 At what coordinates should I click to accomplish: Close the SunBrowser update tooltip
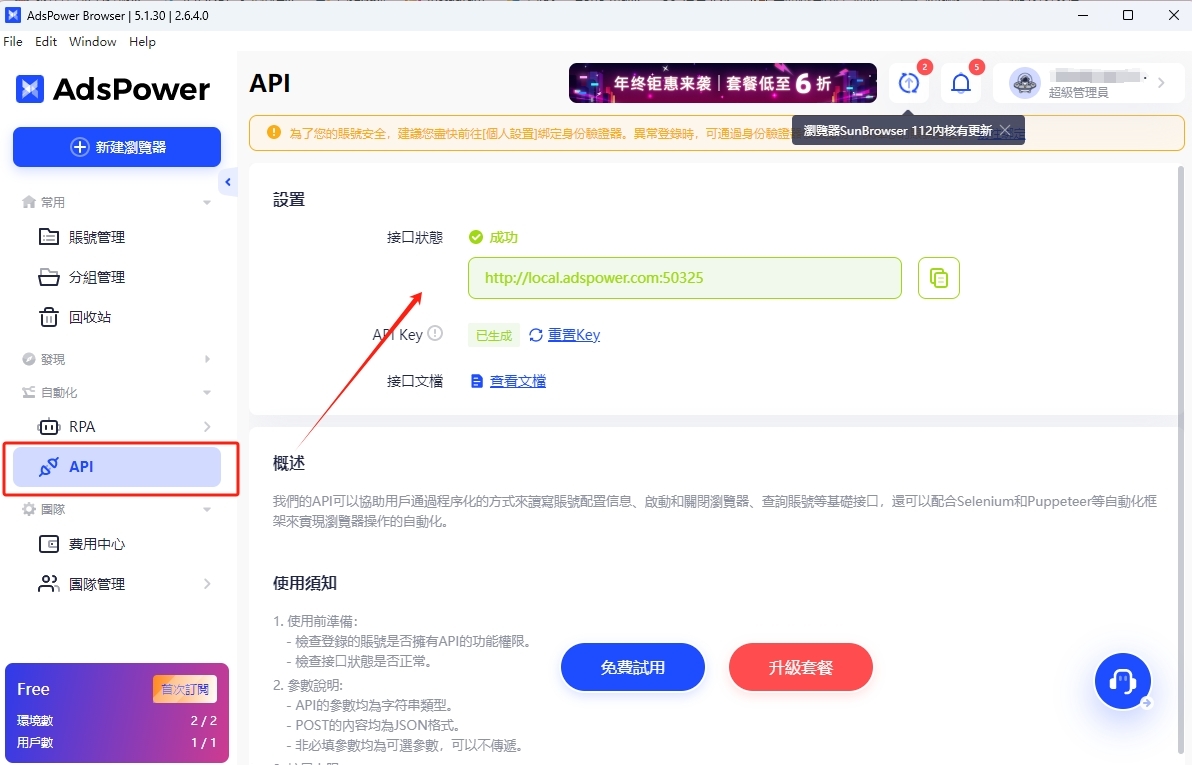pos(1005,131)
